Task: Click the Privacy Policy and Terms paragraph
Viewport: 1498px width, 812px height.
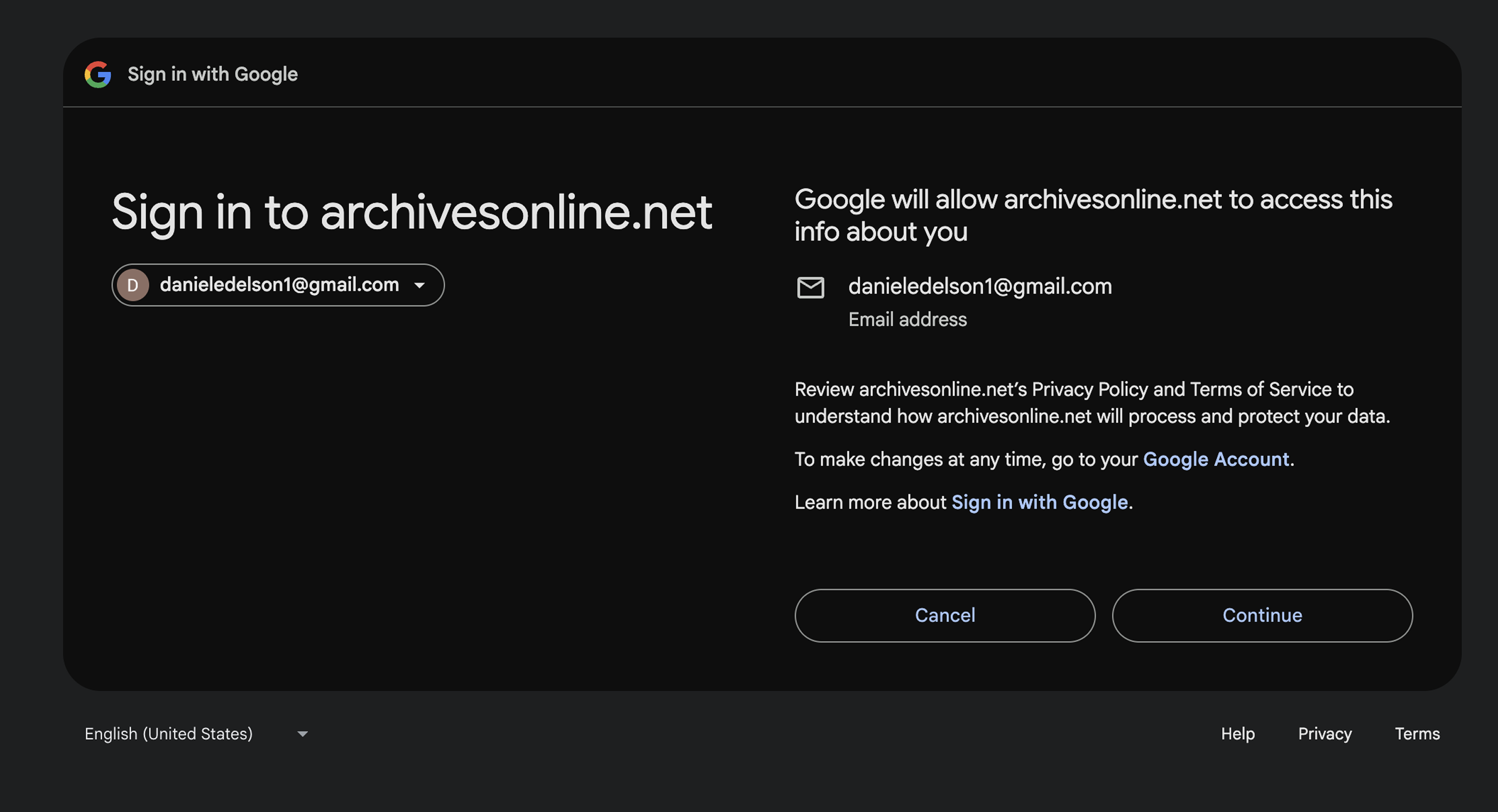Action: click(x=1091, y=403)
